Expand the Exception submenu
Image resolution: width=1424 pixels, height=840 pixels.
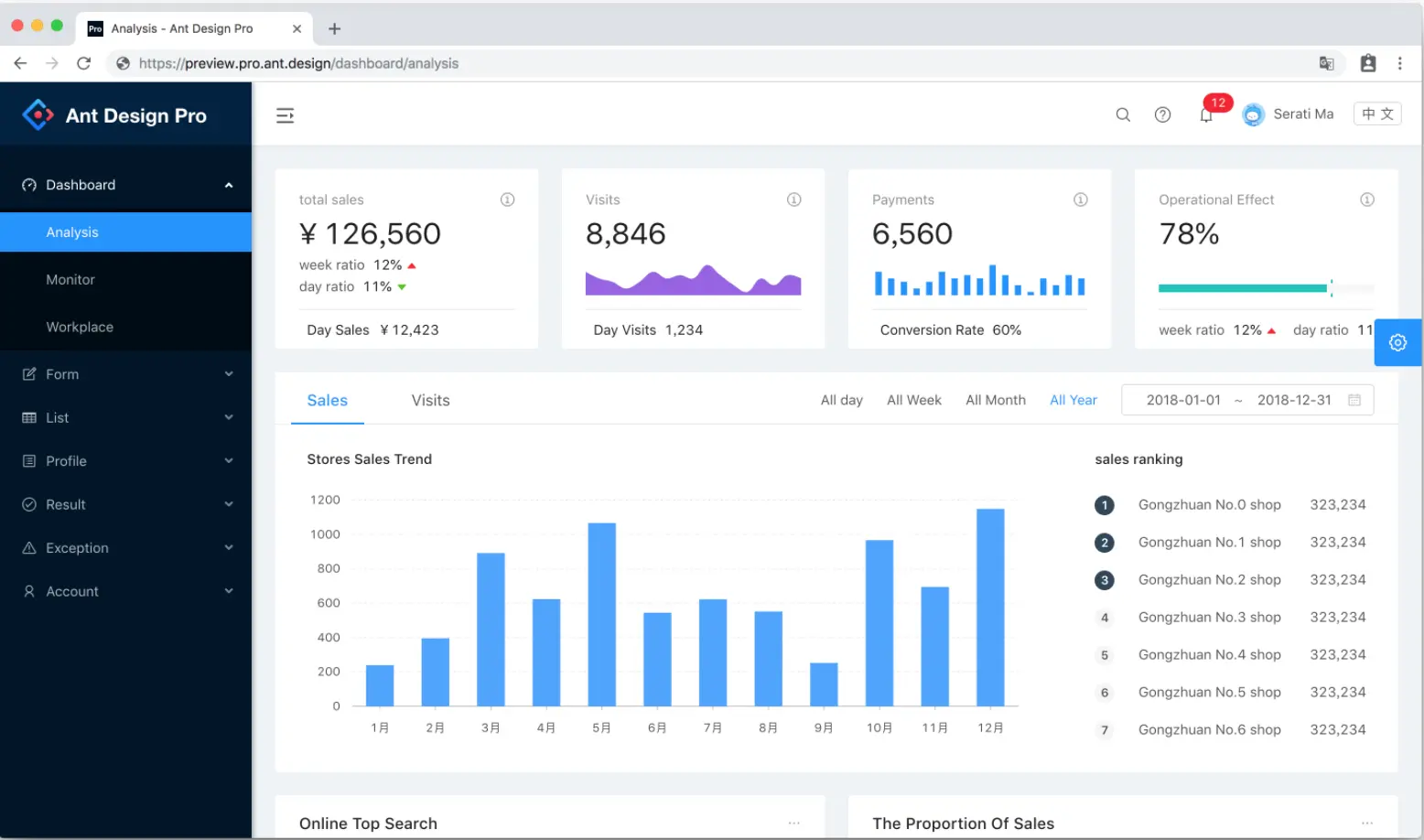126,548
